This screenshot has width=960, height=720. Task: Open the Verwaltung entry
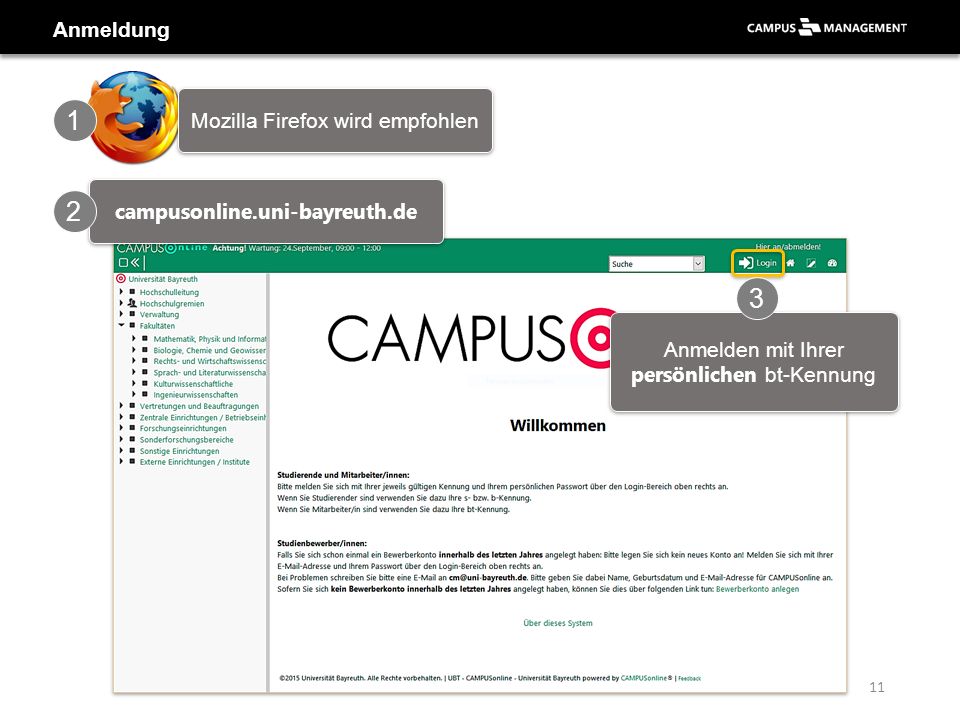[x=159, y=314]
